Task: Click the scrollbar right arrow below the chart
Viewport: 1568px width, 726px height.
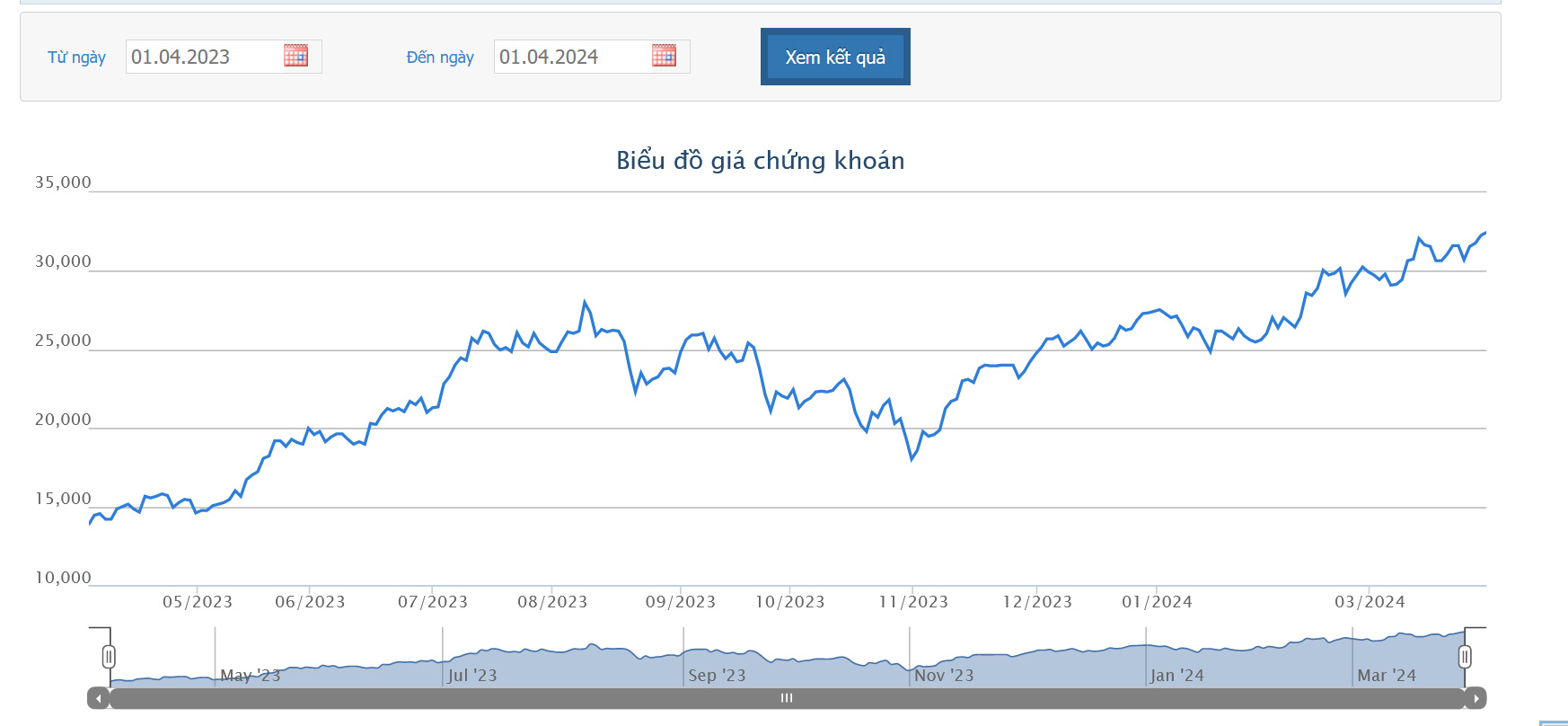Action: [x=1476, y=698]
